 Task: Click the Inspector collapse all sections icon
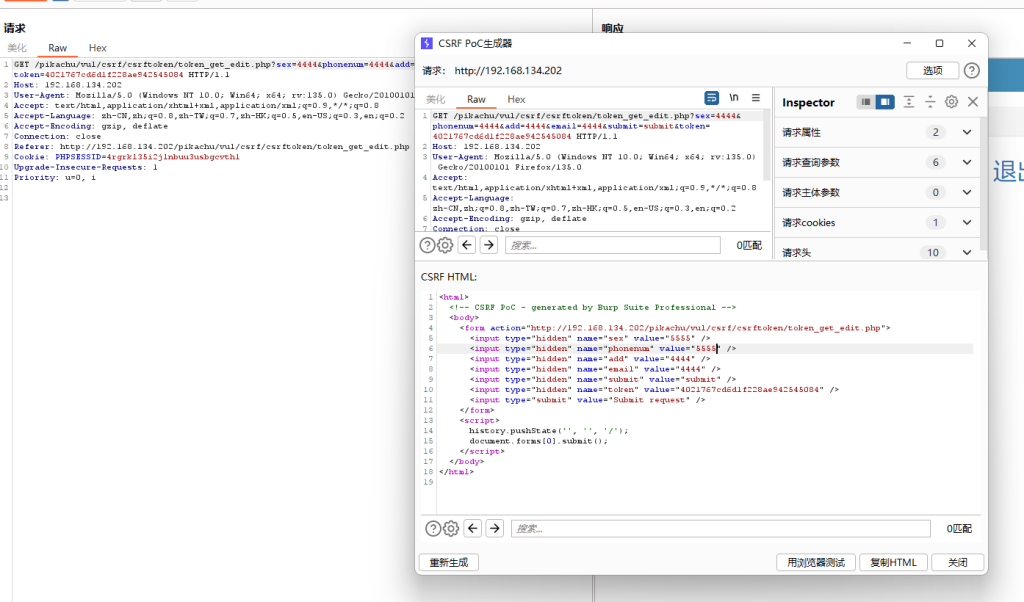point(930,102)
